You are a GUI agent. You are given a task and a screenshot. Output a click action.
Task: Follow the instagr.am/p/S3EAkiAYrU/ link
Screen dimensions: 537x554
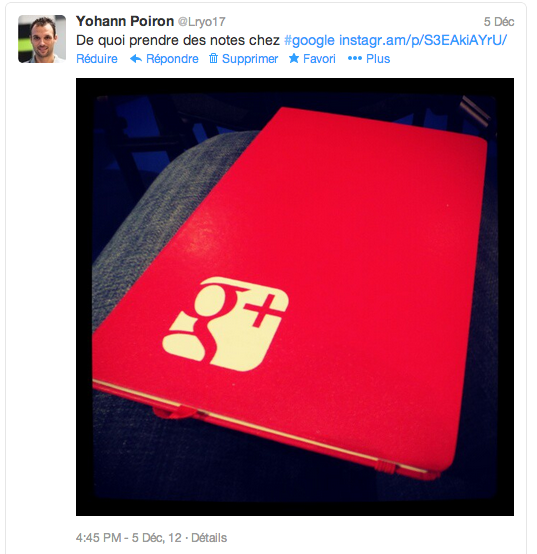(423, 40)
